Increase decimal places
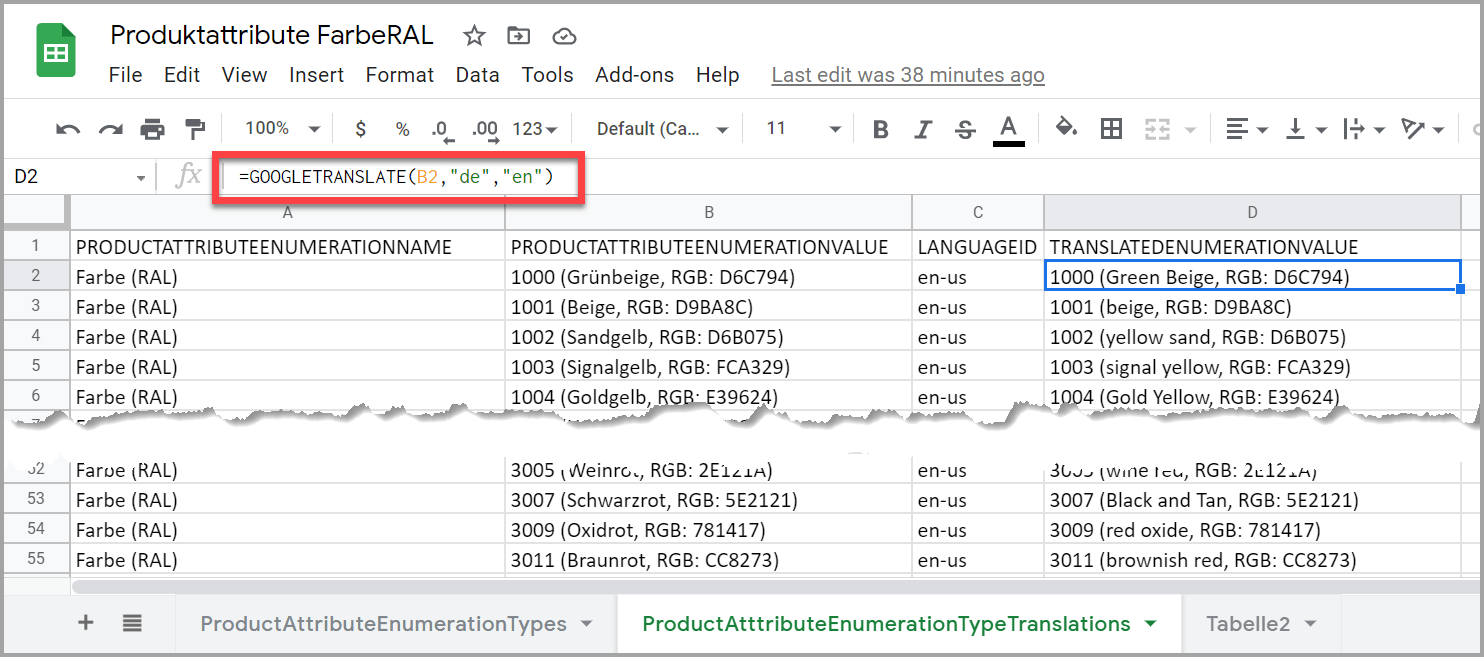Viewport: 1484px width, 657px height. click(485, 129)
